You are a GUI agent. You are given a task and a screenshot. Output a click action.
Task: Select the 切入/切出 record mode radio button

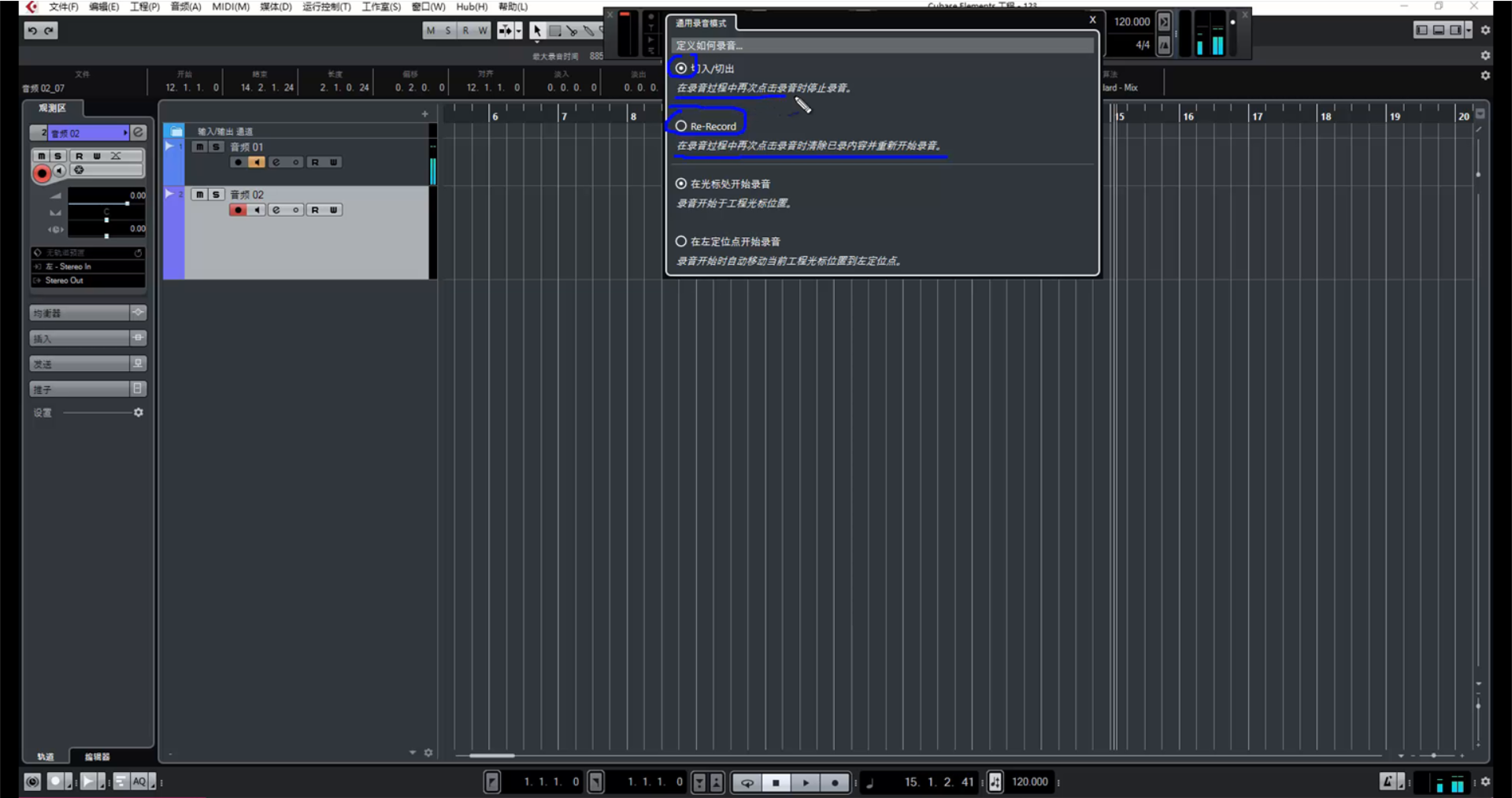681,69
